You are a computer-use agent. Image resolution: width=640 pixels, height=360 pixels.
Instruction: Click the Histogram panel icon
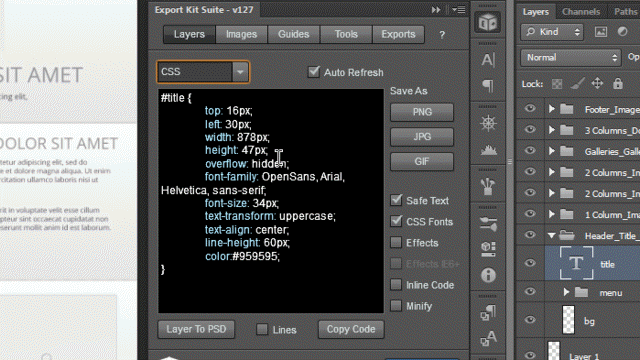coord(488,150)
